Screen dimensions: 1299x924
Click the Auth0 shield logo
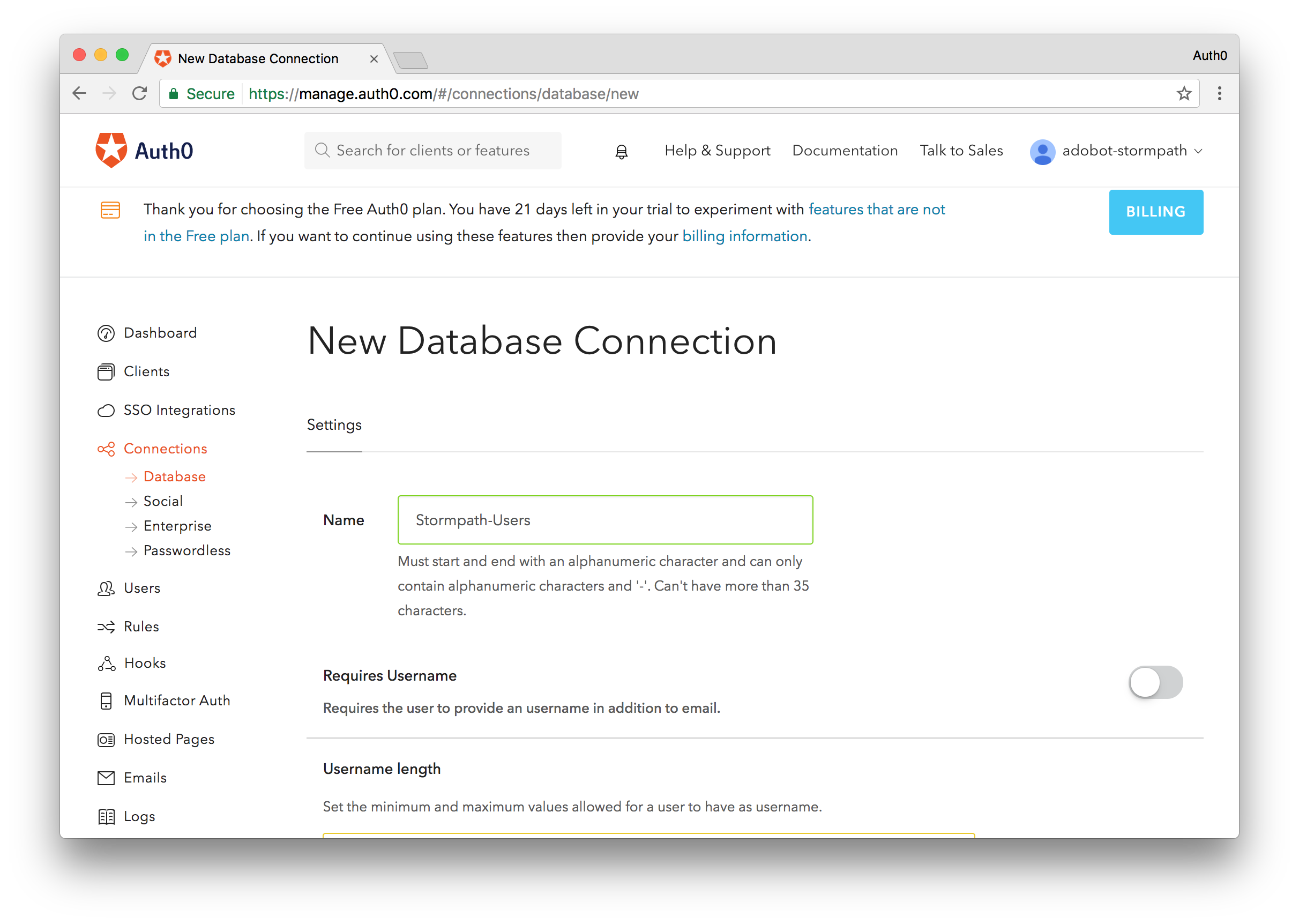(x=111, y=150)
